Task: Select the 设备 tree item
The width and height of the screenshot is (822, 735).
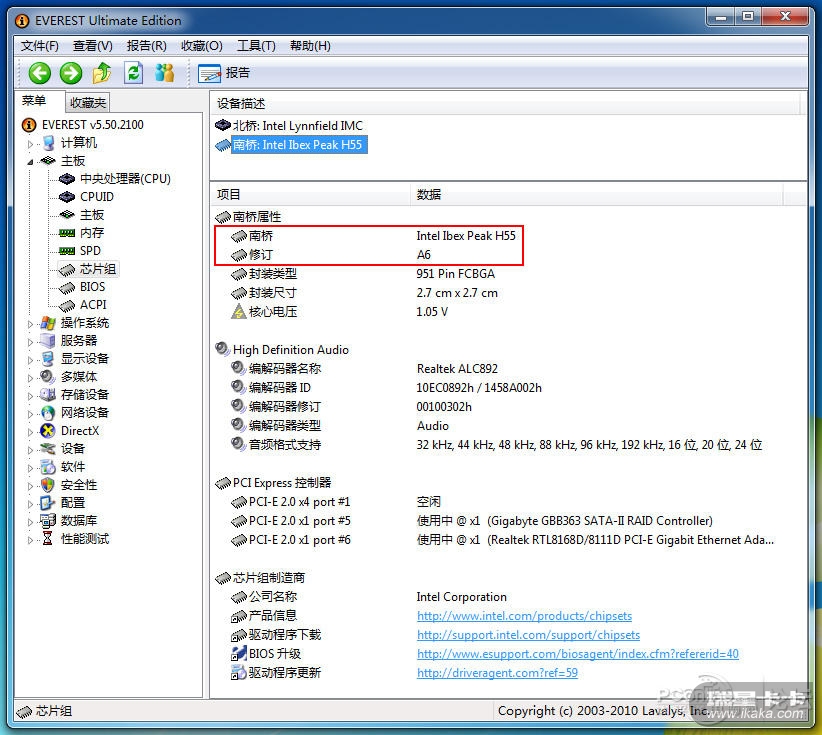Action: coord(73,449)
